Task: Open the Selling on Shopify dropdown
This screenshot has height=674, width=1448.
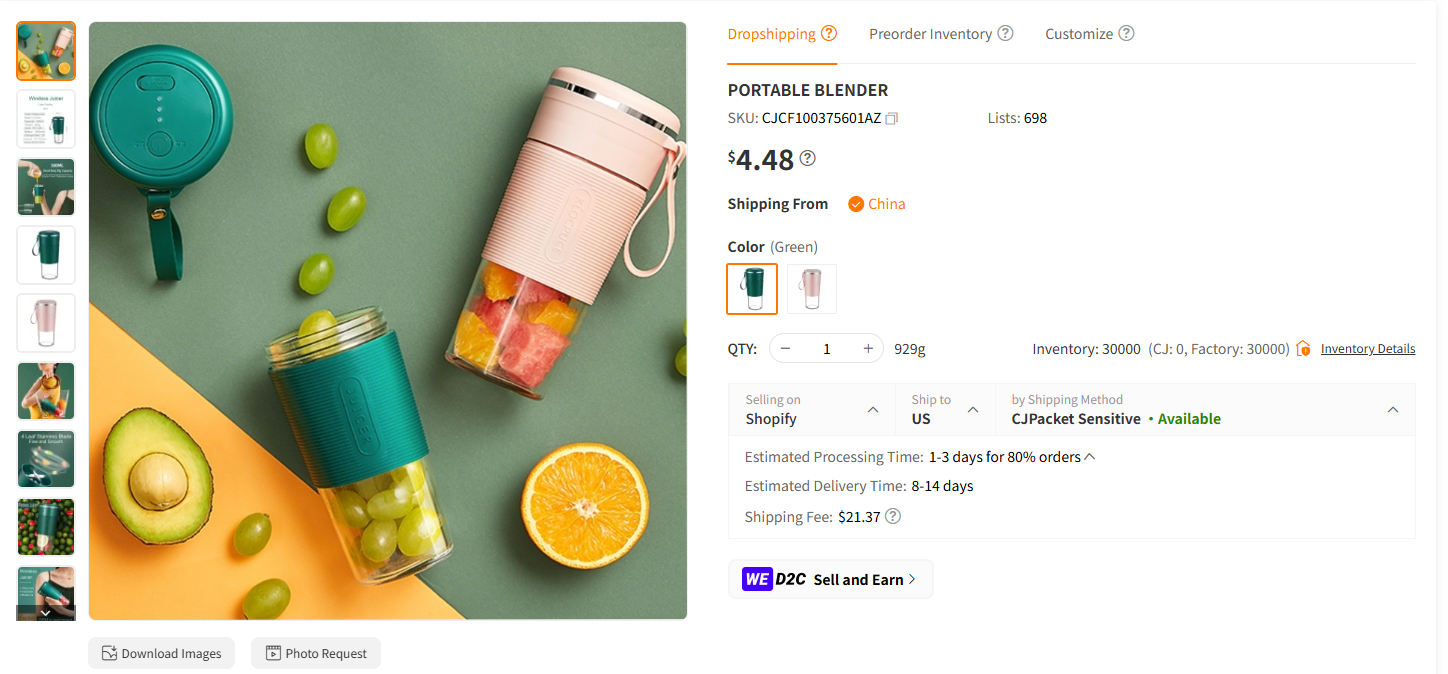Action: 872,409
